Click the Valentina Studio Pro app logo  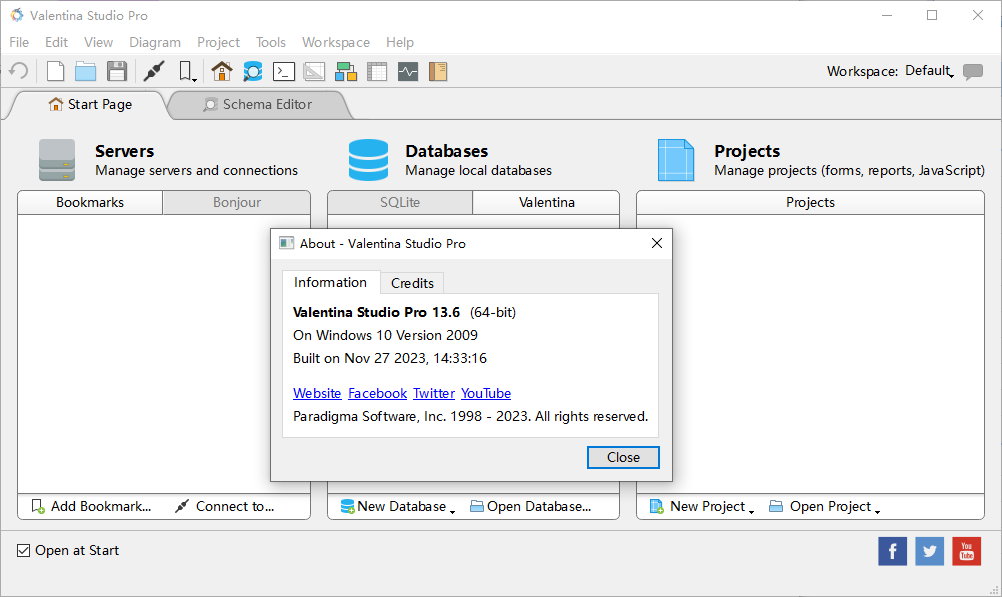17,15
